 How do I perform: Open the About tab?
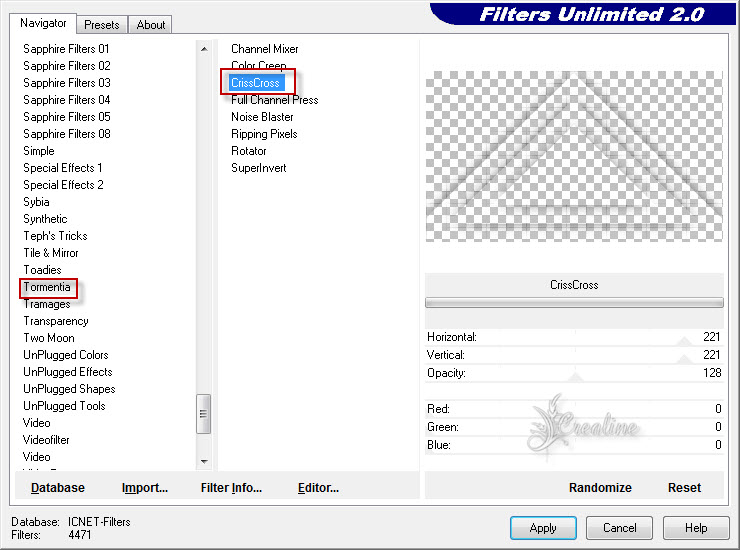(151, 25)
